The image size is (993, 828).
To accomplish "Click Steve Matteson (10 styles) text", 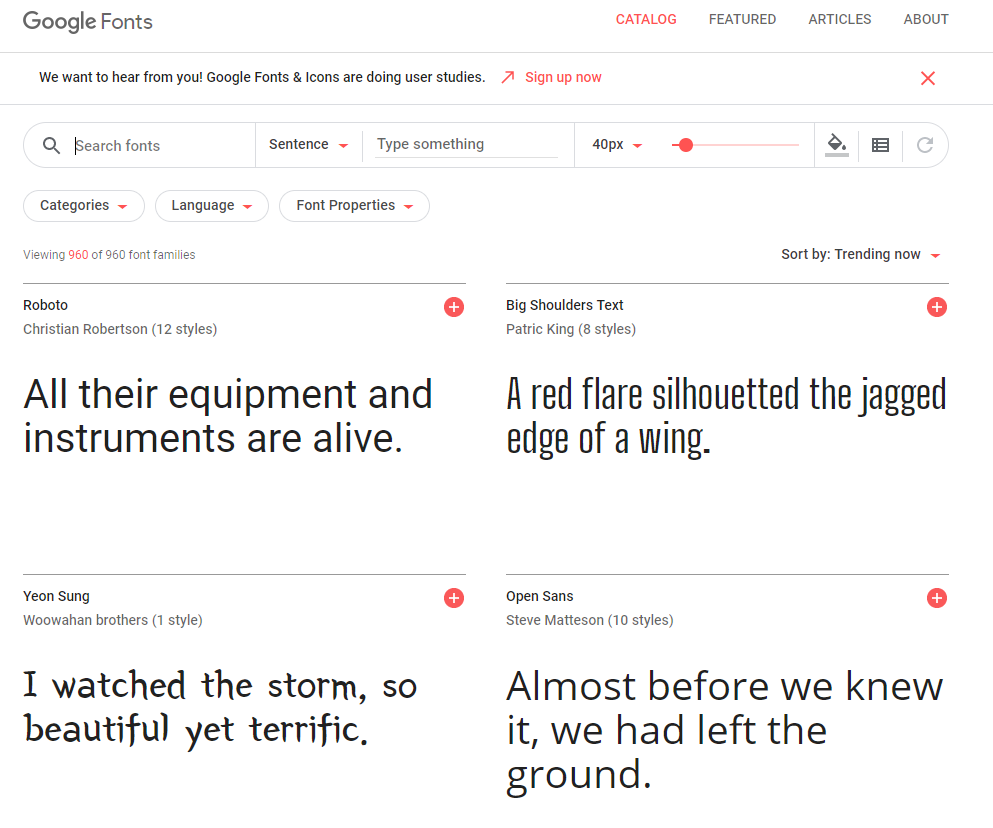I will pyautogui.click(x=590, y=620).
